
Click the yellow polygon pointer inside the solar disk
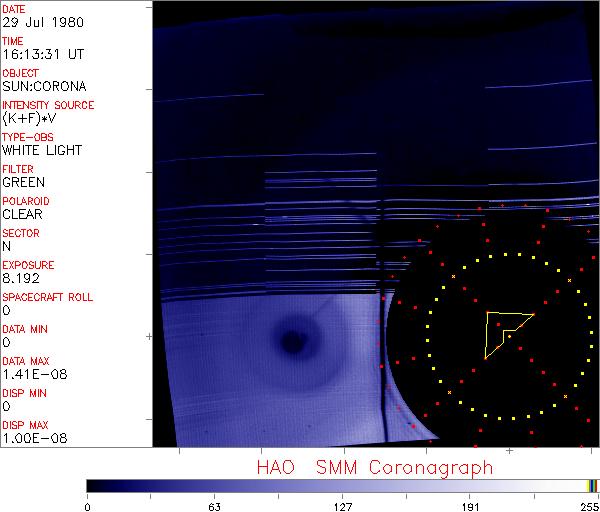[503, 332]
